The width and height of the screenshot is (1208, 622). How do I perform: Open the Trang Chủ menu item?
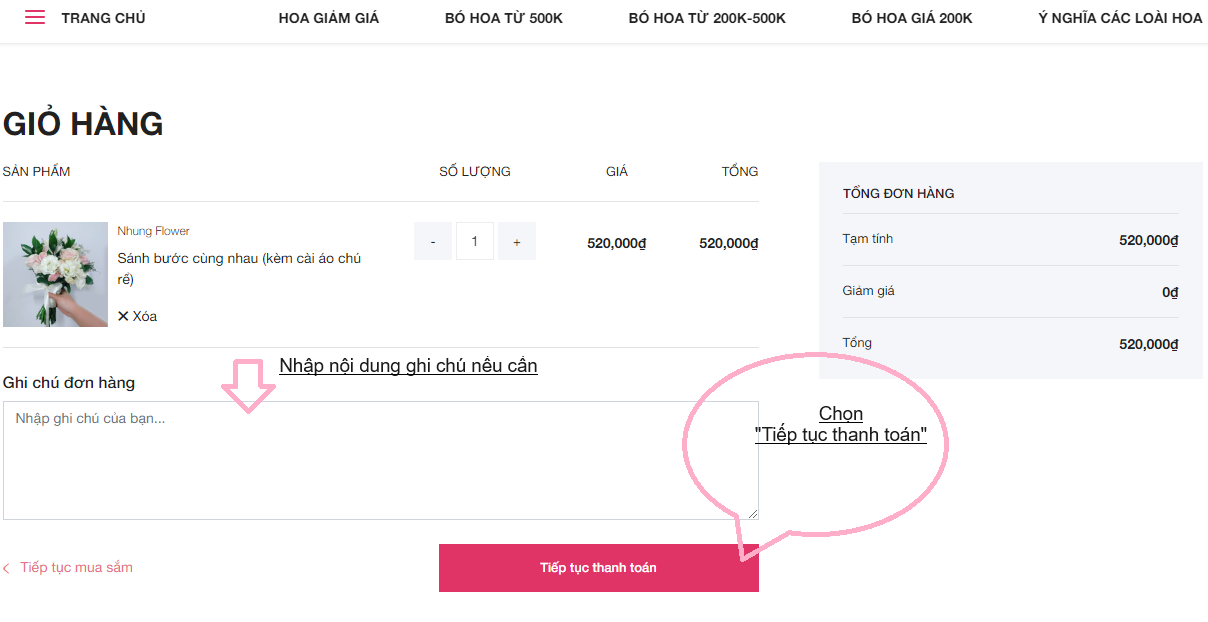pyautogui.click(x=103, y=18)
